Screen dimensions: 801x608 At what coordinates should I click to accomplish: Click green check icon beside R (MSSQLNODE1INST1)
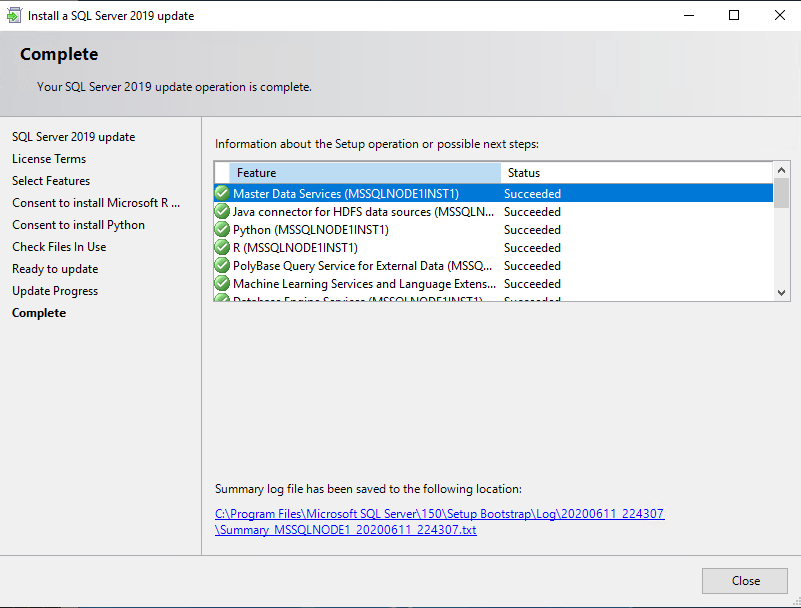(x=222, y=247)
